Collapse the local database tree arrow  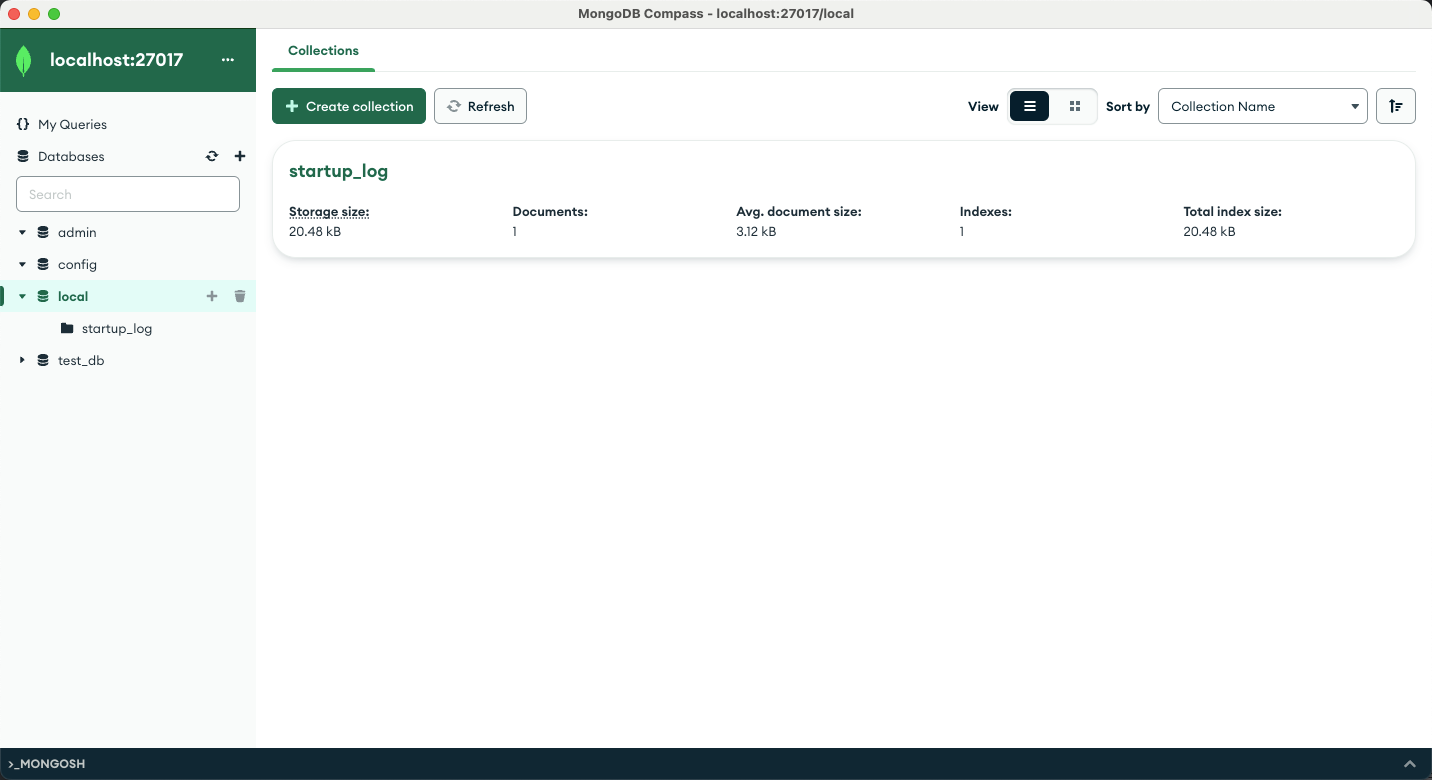point(22,297)
